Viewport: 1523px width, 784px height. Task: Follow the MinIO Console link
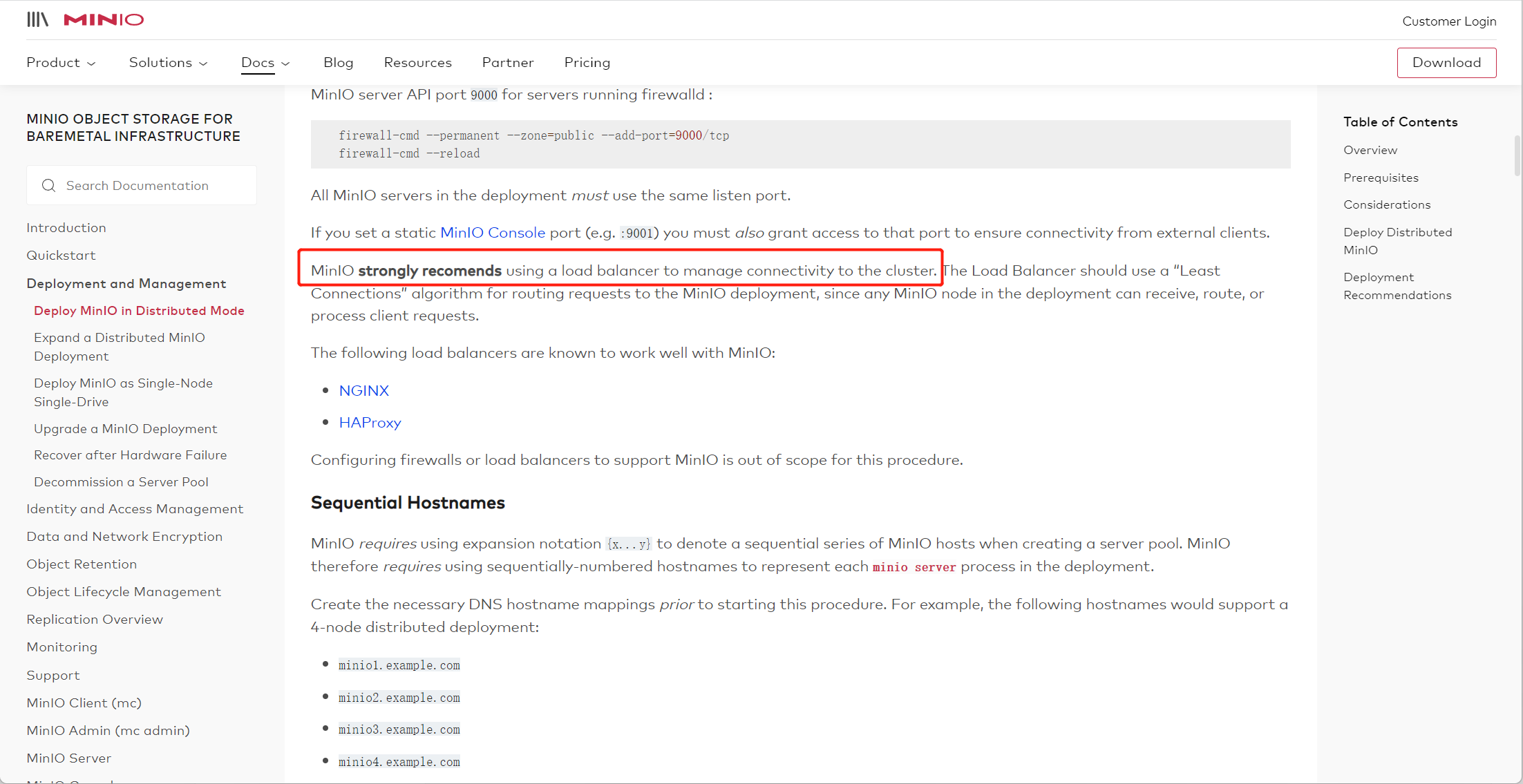(493, 233)
